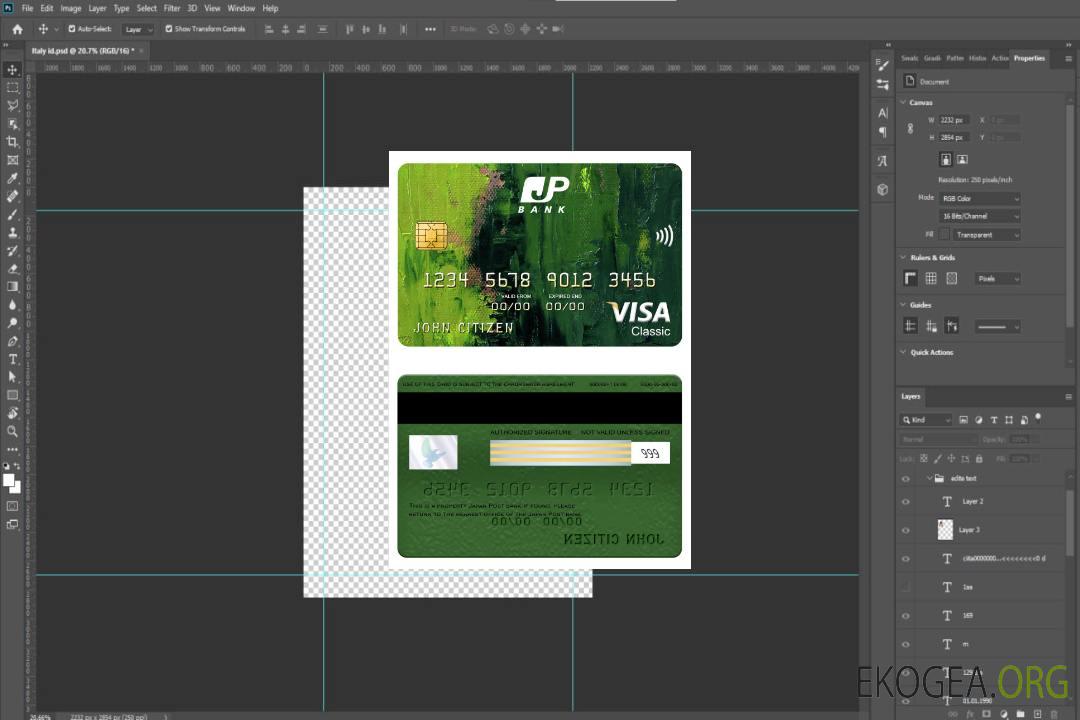Select the Horizontal Type tool

pos(12,359)
